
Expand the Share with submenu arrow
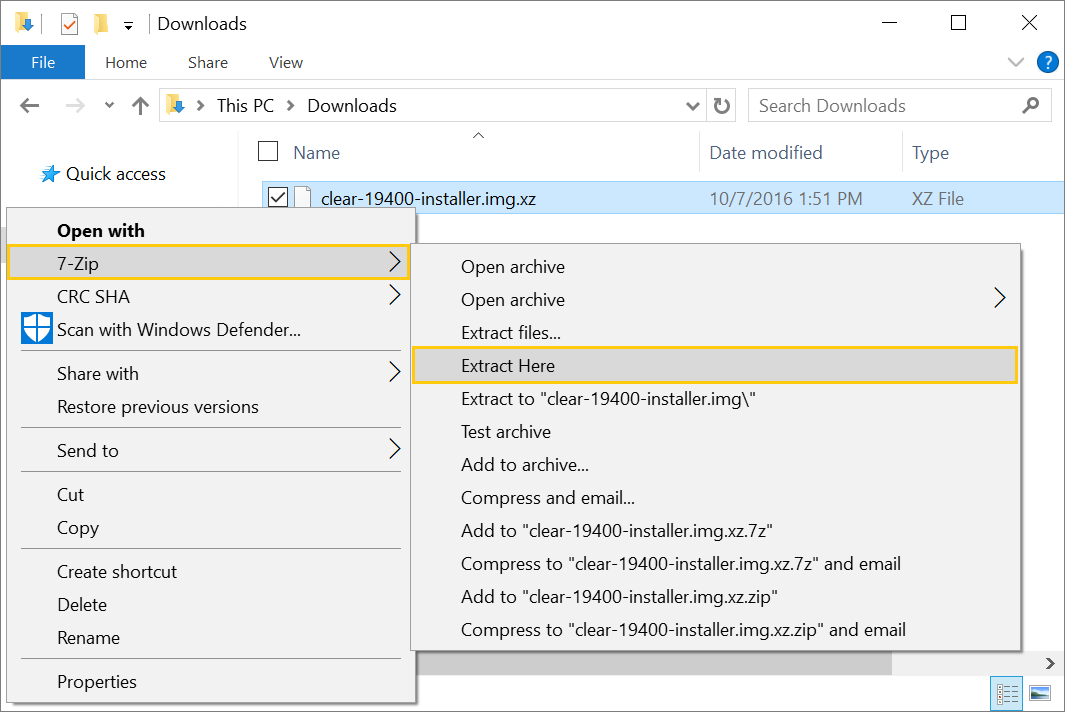point(395,372)
